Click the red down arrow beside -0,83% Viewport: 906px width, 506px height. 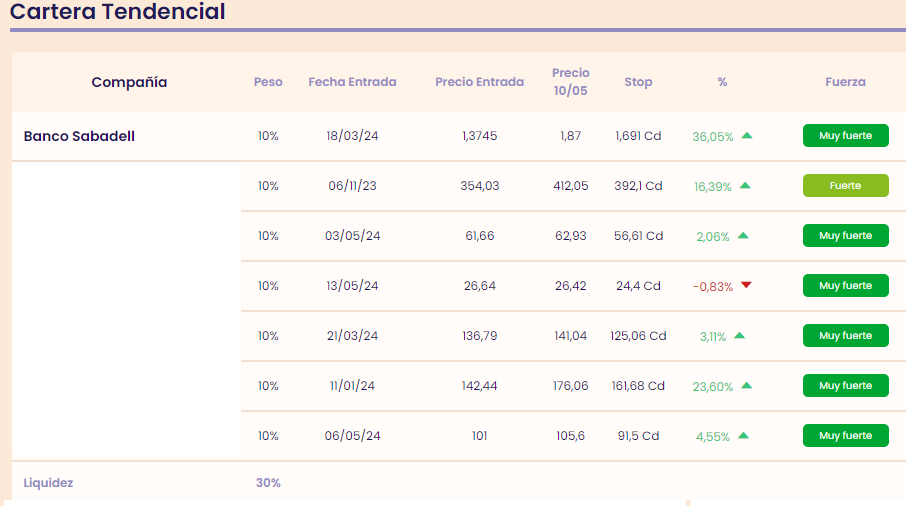pyautogui.click(x=746, y=285)
